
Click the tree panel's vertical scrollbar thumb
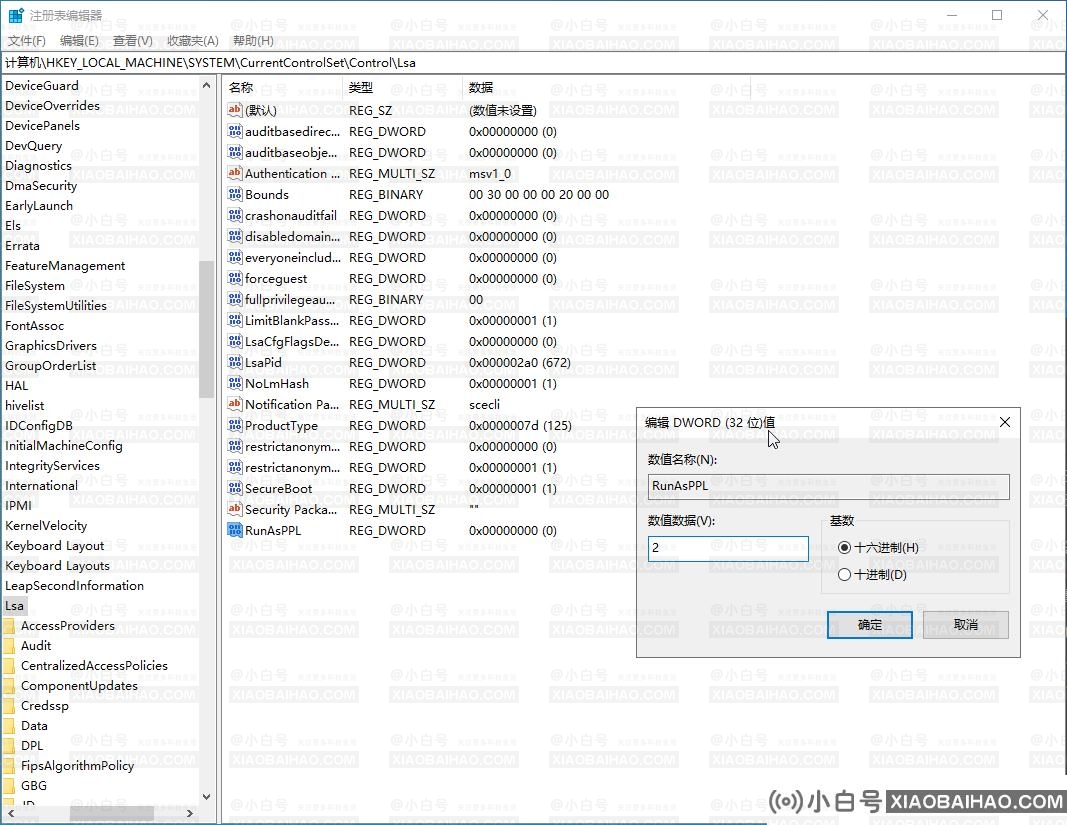[x=206, y=329]
